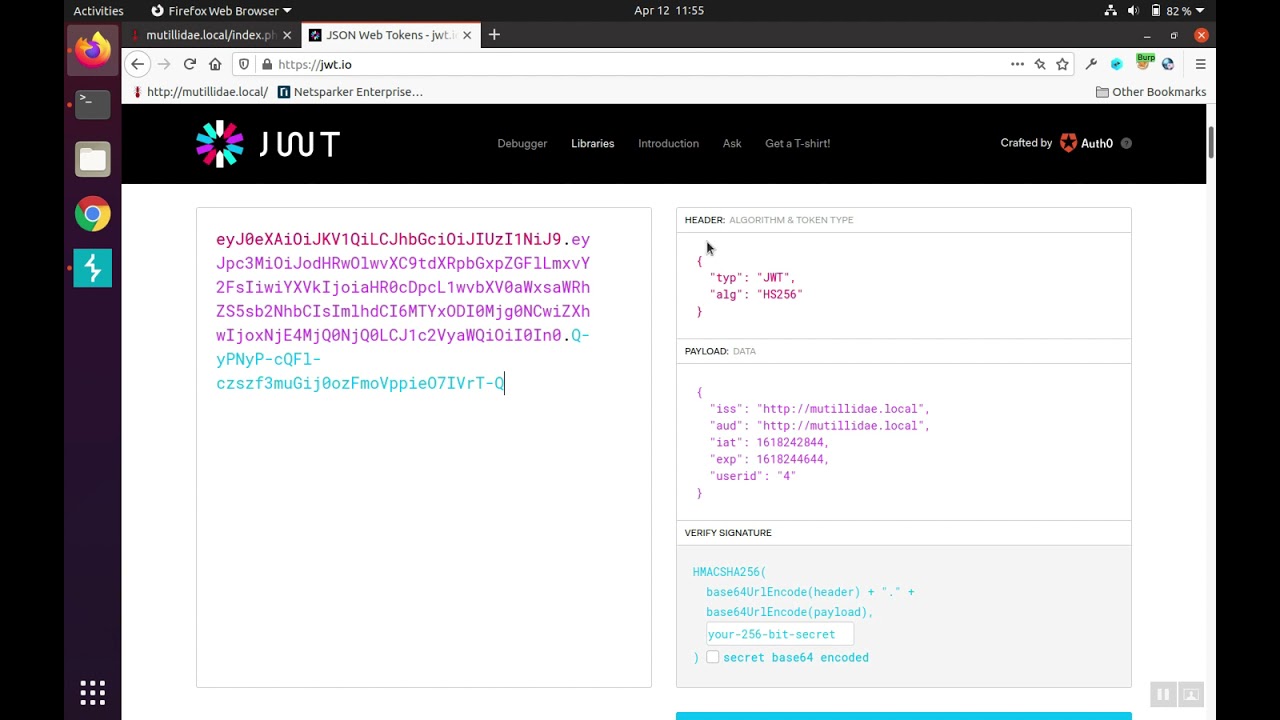Close the JSON Web Tokens tab
Screen dimensions: 1280x720
tap(467, 35)
